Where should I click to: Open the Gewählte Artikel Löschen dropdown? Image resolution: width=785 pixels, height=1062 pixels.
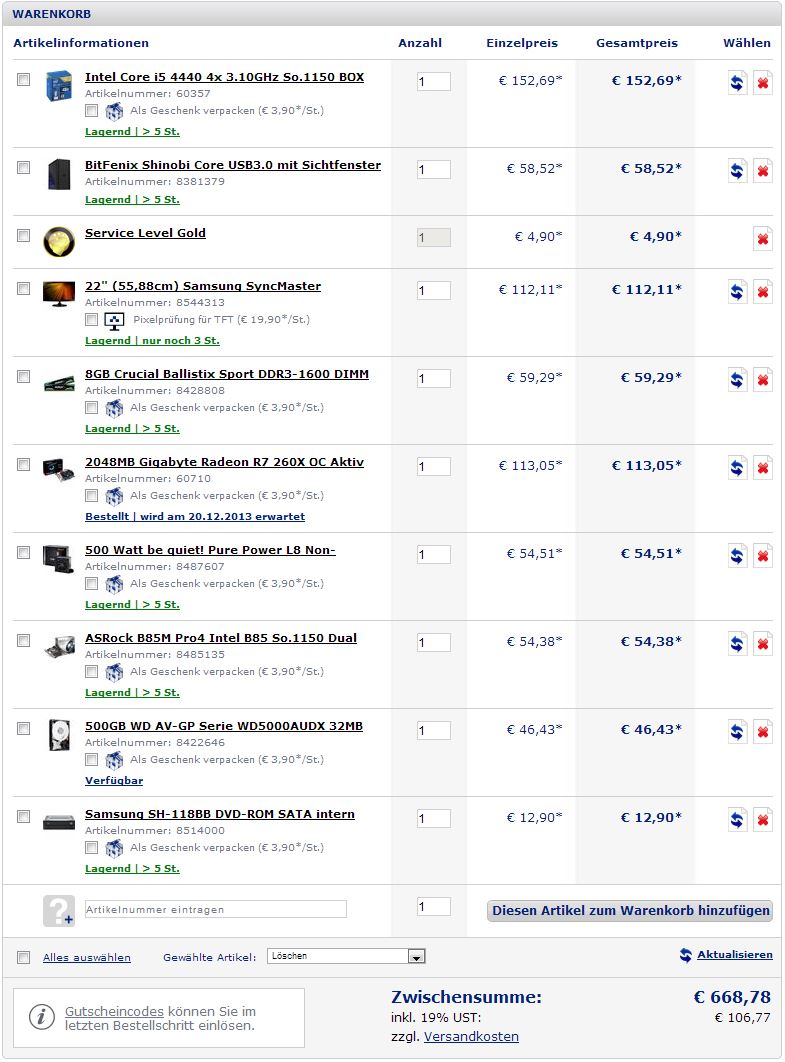pos(346,956)
